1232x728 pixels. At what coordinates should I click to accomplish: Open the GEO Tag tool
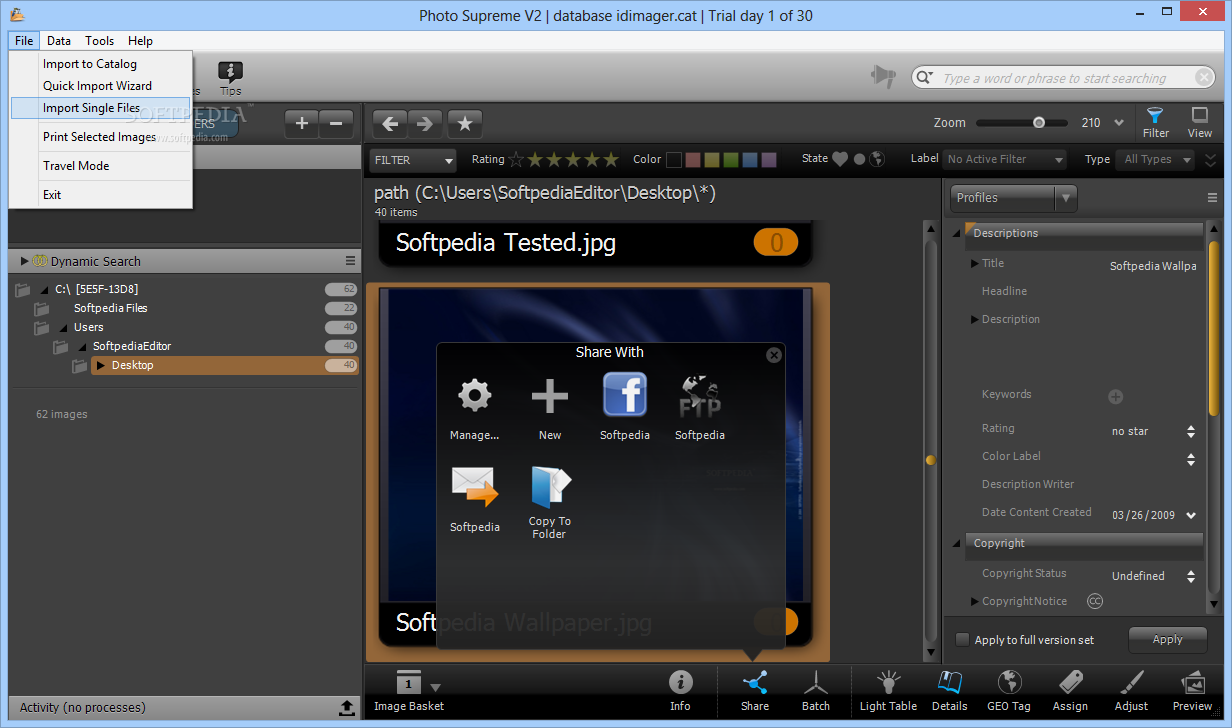[1009, 691]
